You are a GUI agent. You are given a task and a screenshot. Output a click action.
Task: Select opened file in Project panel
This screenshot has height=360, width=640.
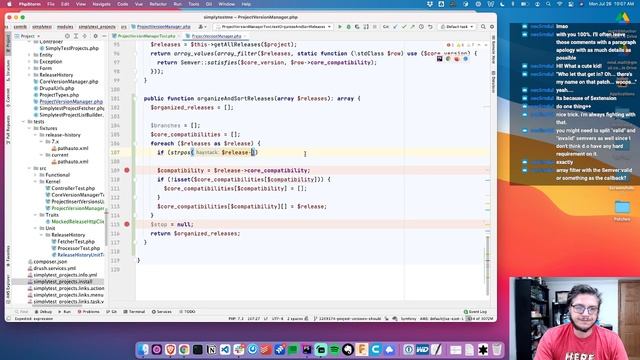click(67, 36)
